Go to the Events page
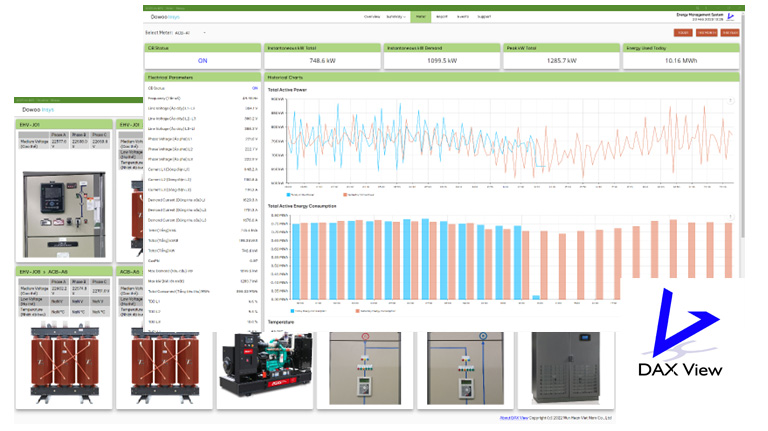This screenshot has width=768, height=431. point(462,17)
